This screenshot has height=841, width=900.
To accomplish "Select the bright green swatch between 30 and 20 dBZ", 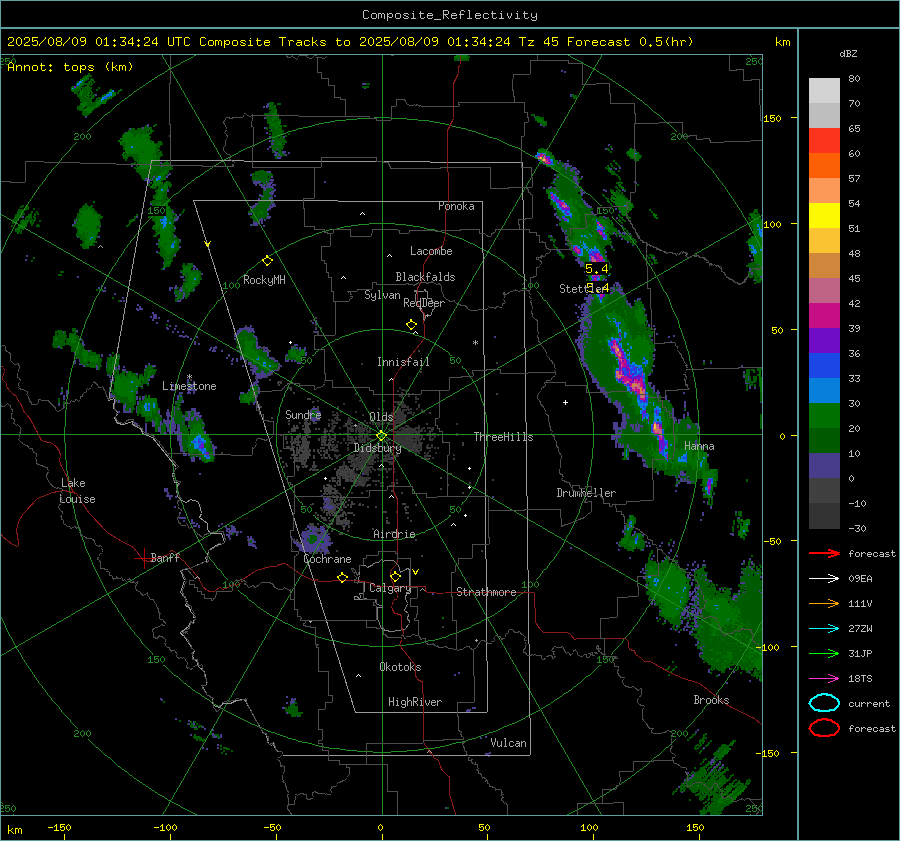I will pyautogui.click(x=824, y=416).
